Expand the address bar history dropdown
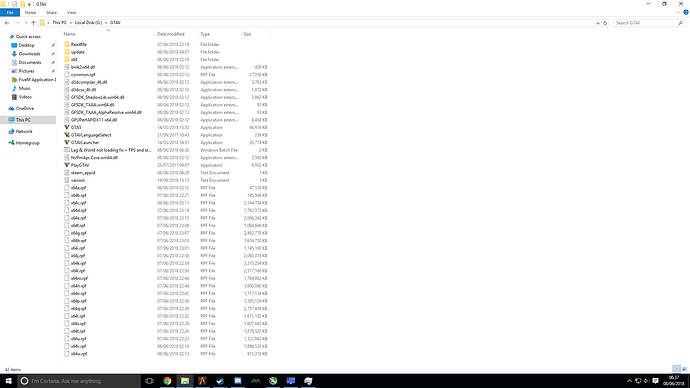Image resolution: width=690 pixels, height=388 pixels. (597, 23)
